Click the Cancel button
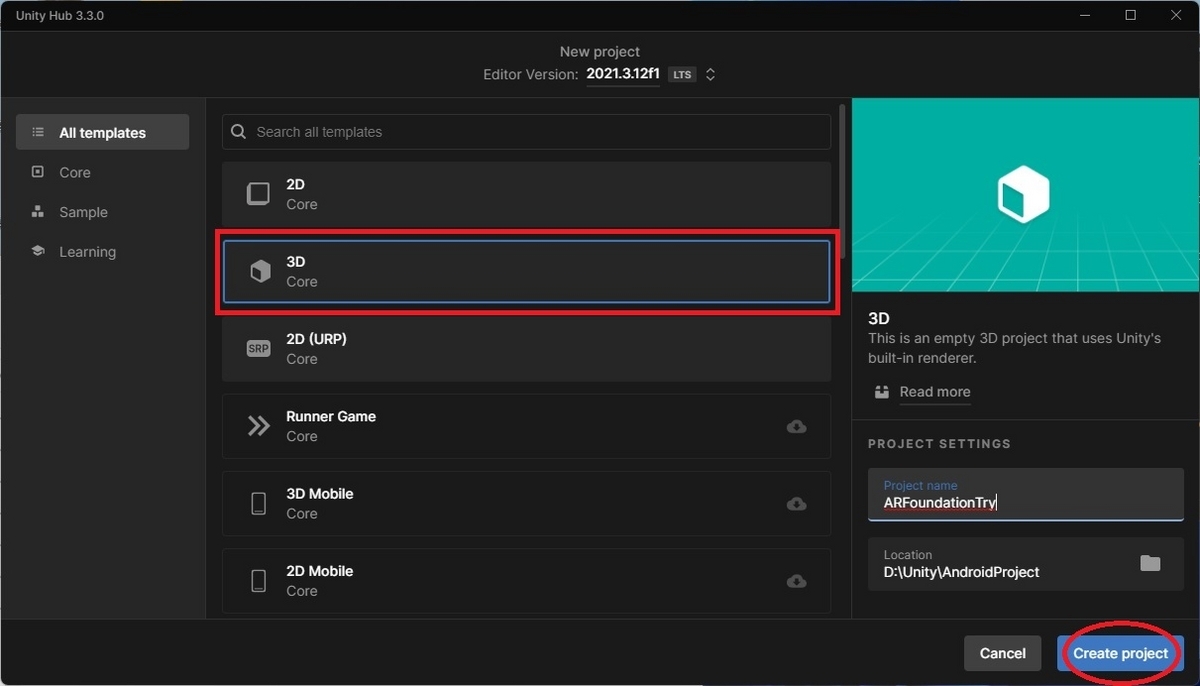The width and height of the screenshot is (1200, 686). pos(1003,653)
